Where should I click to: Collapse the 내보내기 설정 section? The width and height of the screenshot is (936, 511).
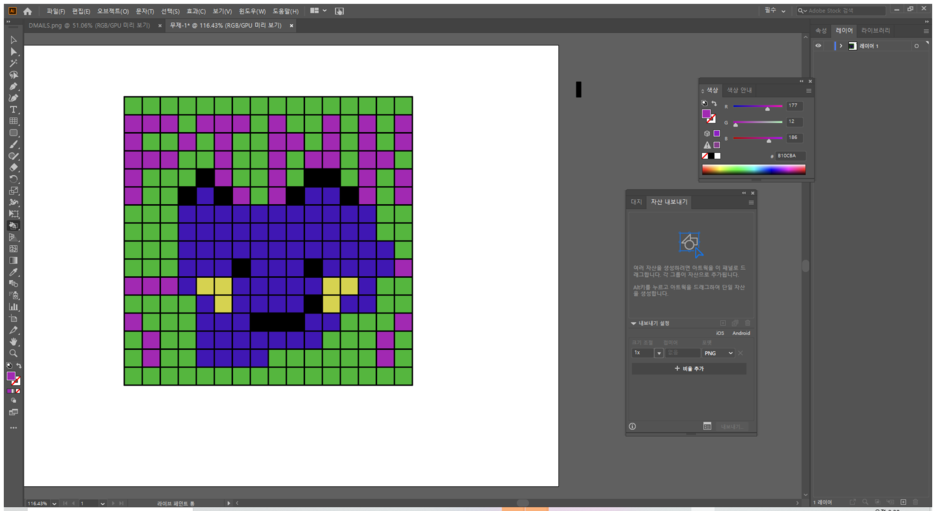coord(633,323)
